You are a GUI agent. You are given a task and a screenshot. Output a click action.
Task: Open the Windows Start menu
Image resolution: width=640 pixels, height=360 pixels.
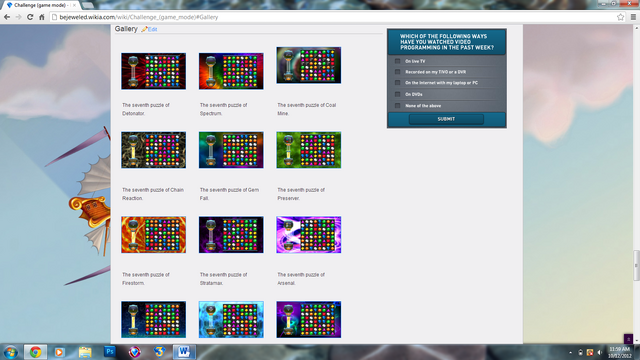(x=10, y=352)
